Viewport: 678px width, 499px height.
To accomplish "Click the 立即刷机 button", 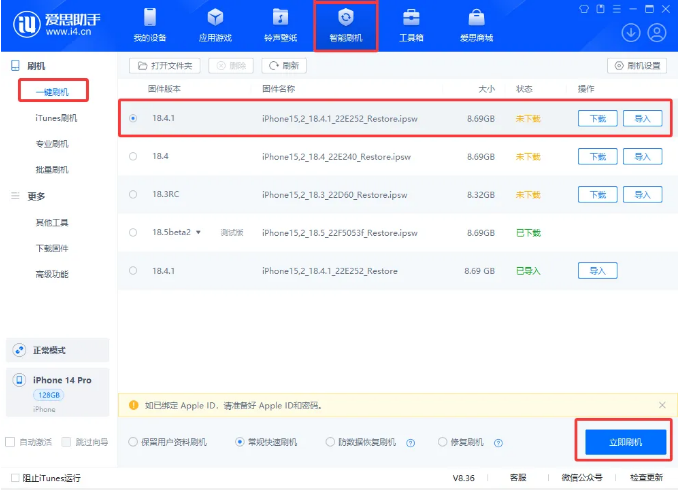I will point(624,441).
